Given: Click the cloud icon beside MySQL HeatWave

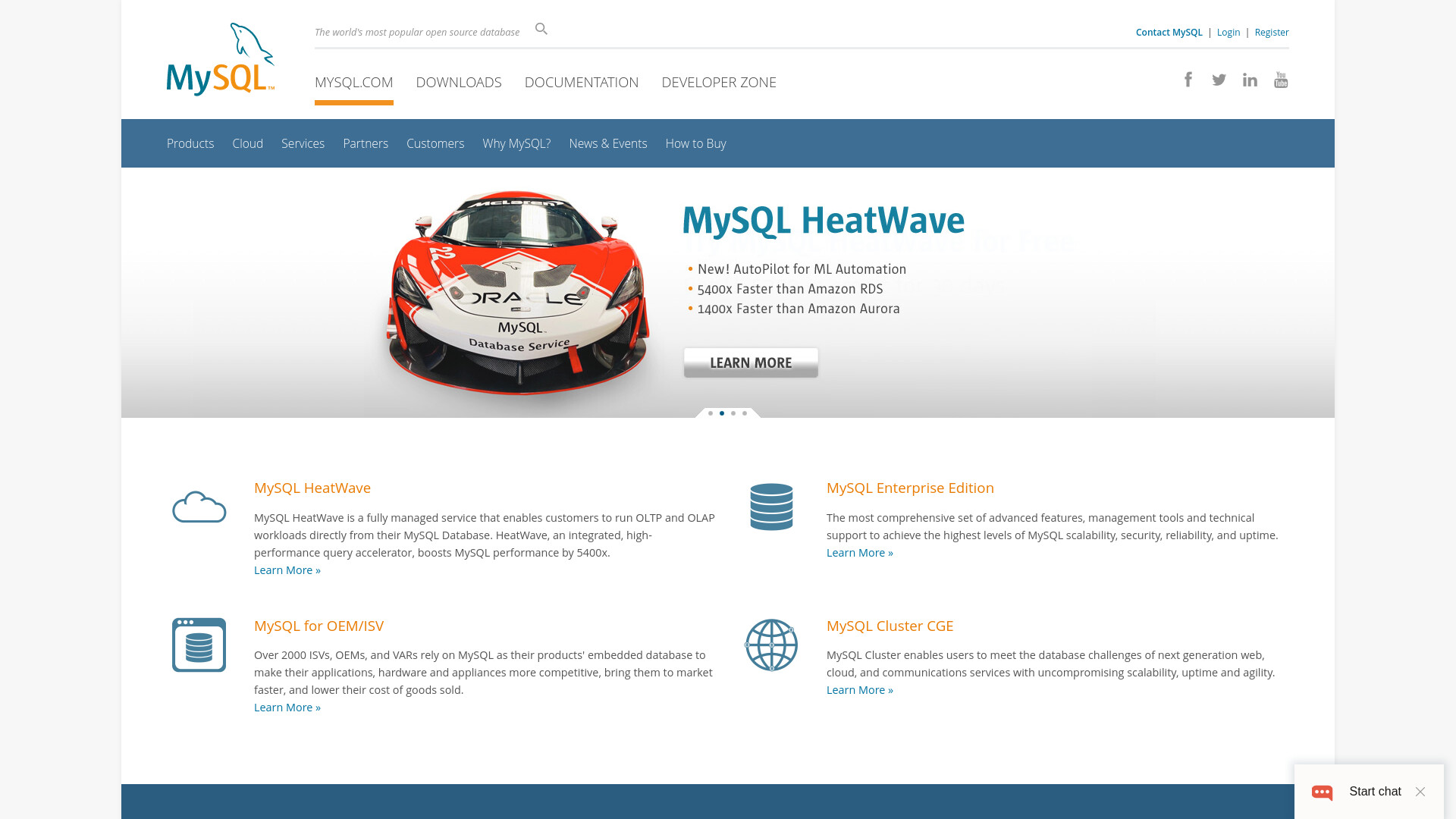Looking at the screenshot, I should 199,507.
